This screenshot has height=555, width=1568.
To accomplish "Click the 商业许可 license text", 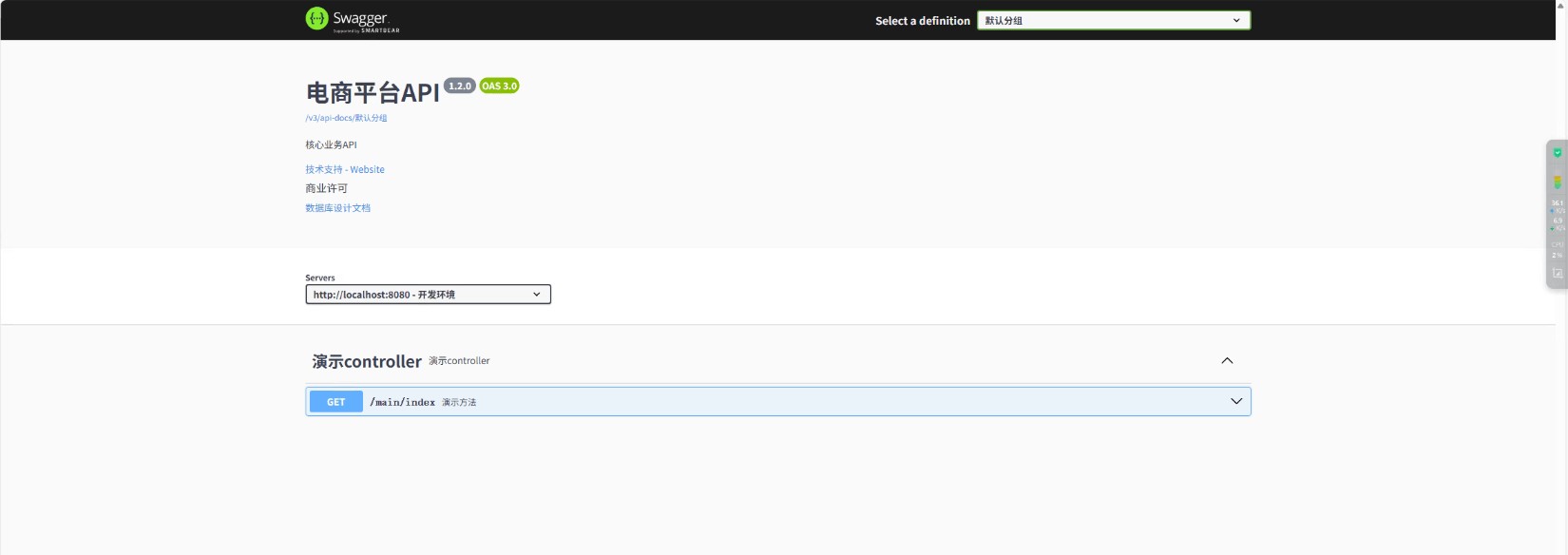I will pyautogui.click(x=326, y=188).
